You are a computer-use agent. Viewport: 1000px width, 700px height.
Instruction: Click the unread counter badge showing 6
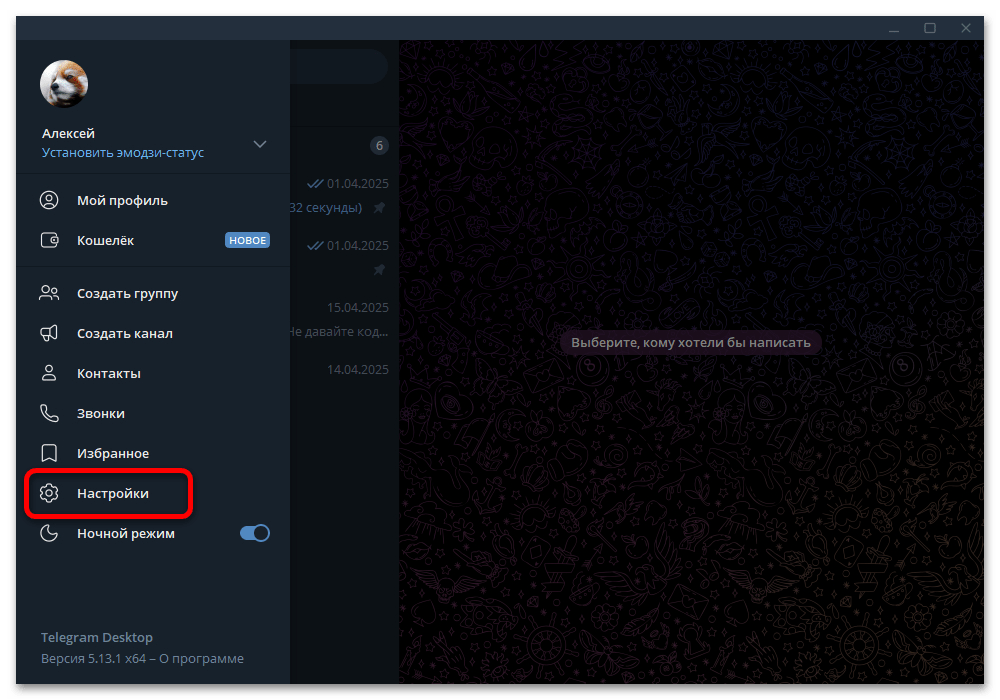[379, 145]
